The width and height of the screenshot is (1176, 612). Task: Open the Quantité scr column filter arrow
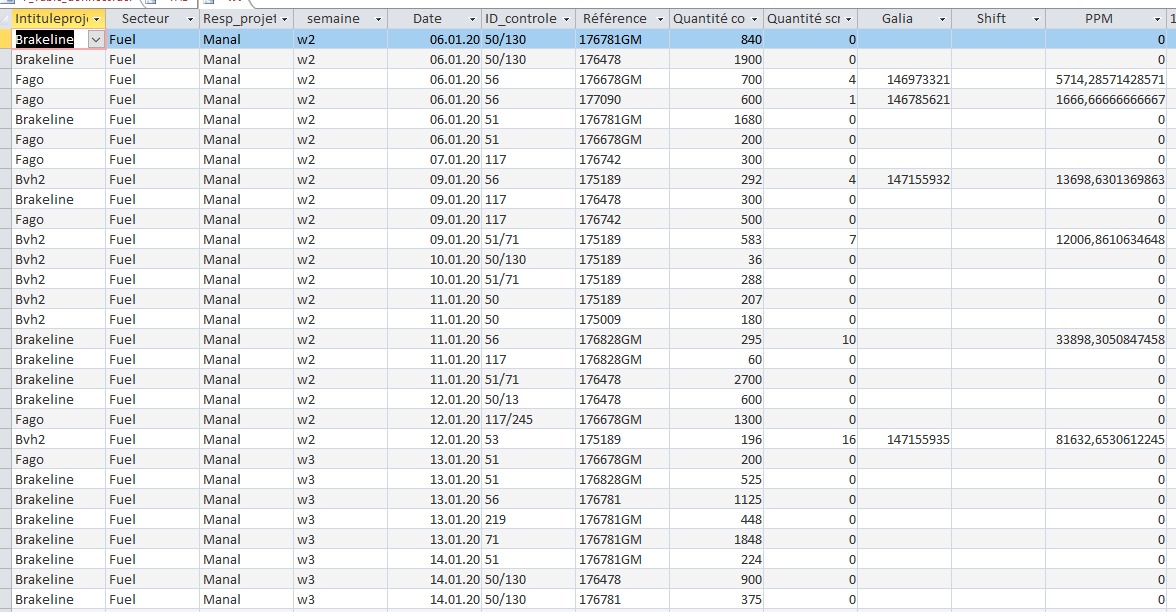[x=848, y=19]
